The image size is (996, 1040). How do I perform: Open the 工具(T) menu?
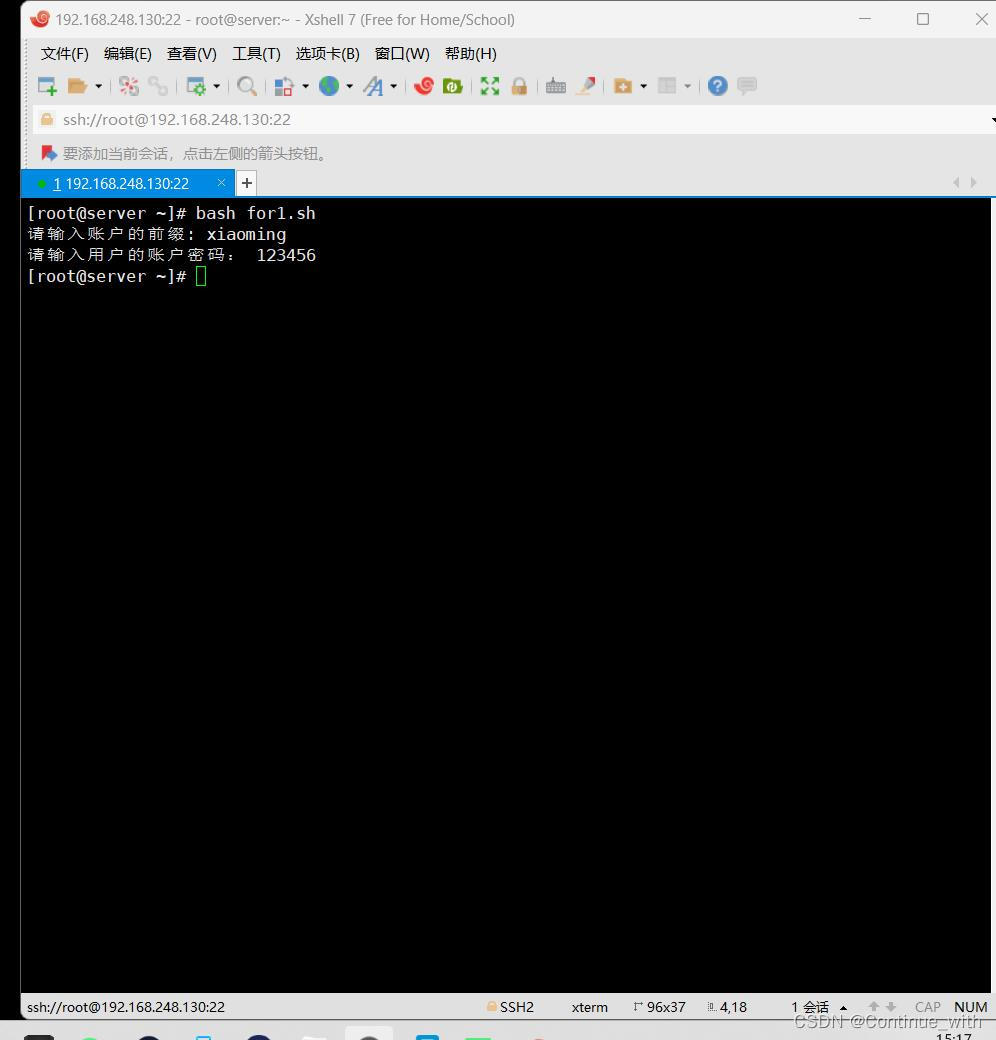coord(256,54)
